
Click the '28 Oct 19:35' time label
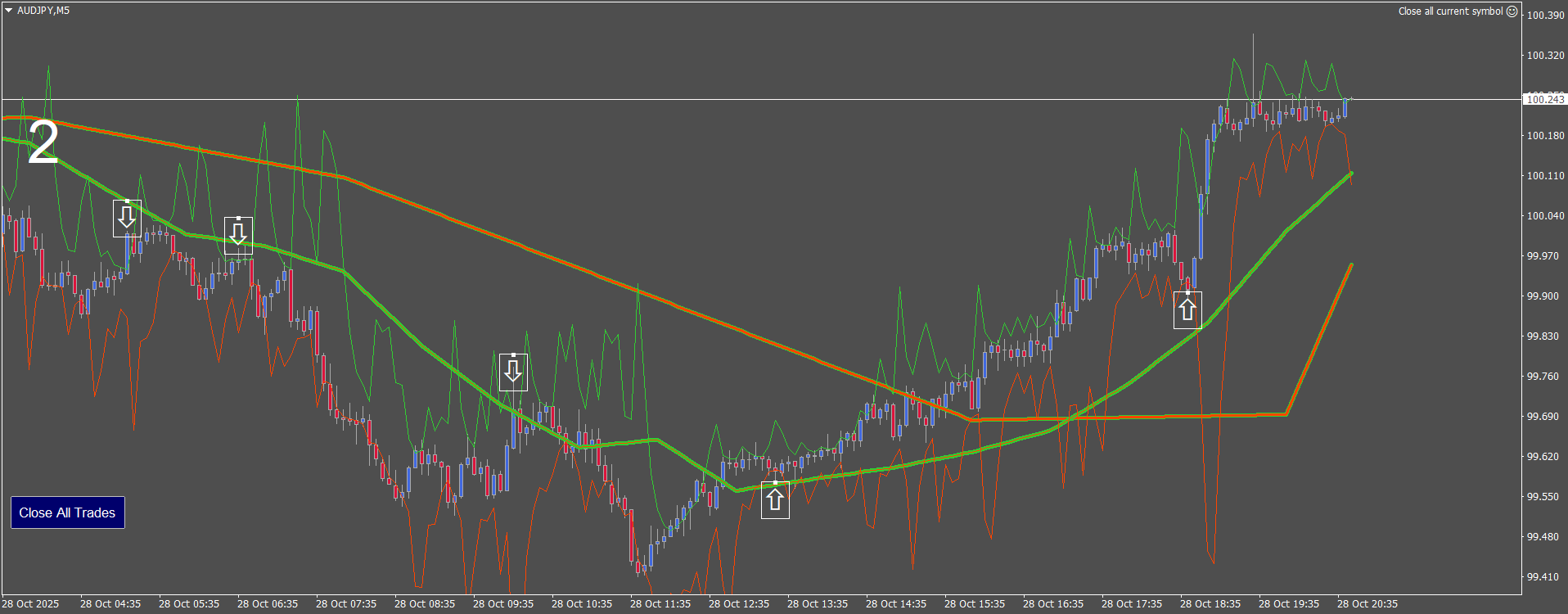click(x=1289, y=604)
